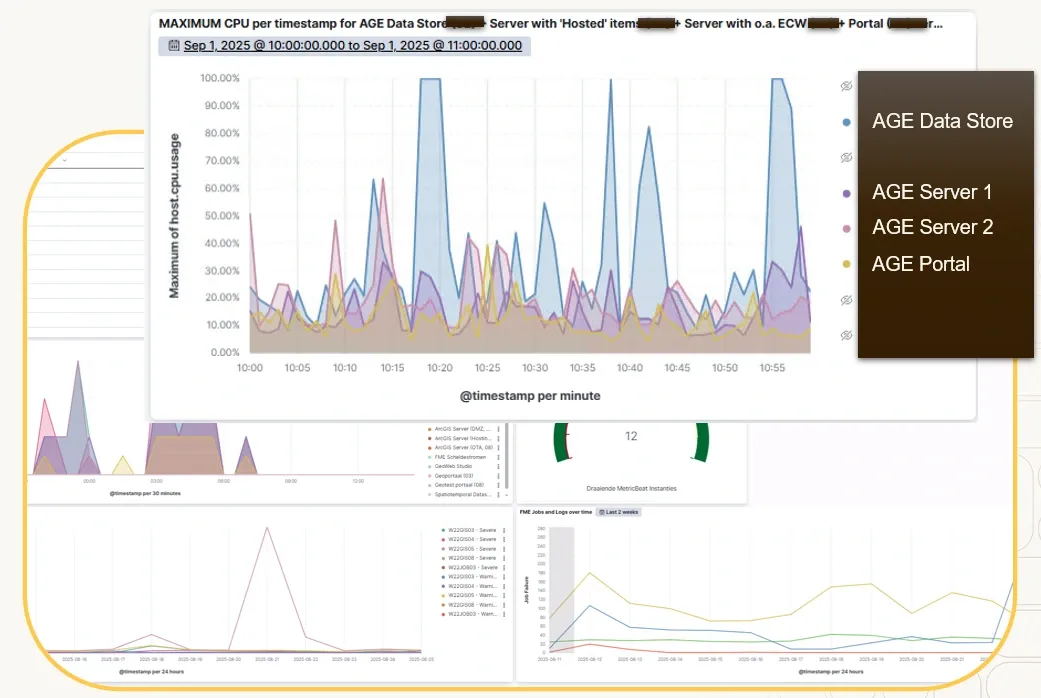Image resolution: width=1041 pixels, height=698 pixels.
Task: Toggle the bottommost crossed-eye legend icon
Action: (846, 335)
